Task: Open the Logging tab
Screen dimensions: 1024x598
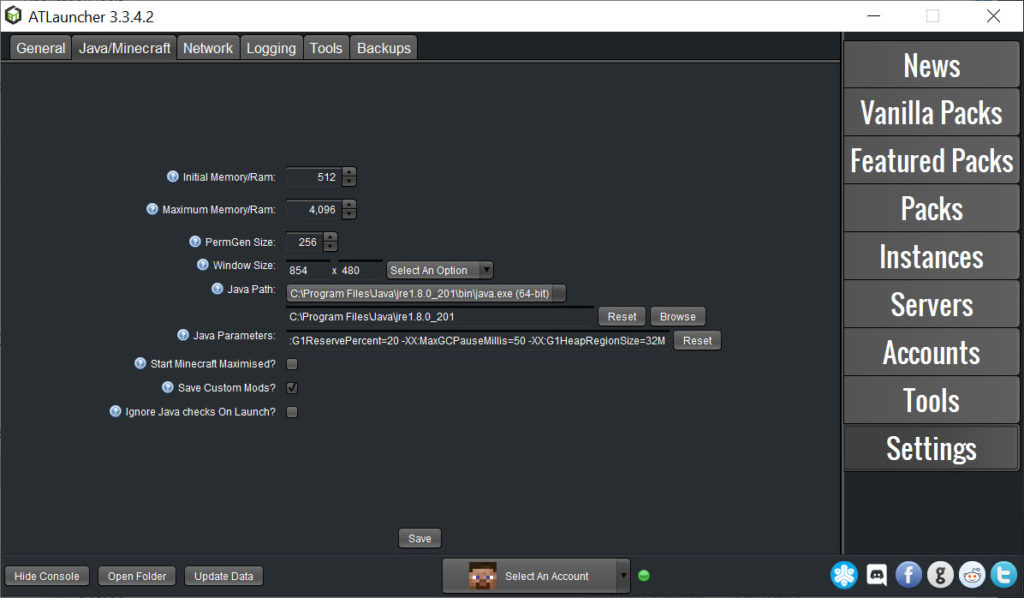Action: [271, 48]
